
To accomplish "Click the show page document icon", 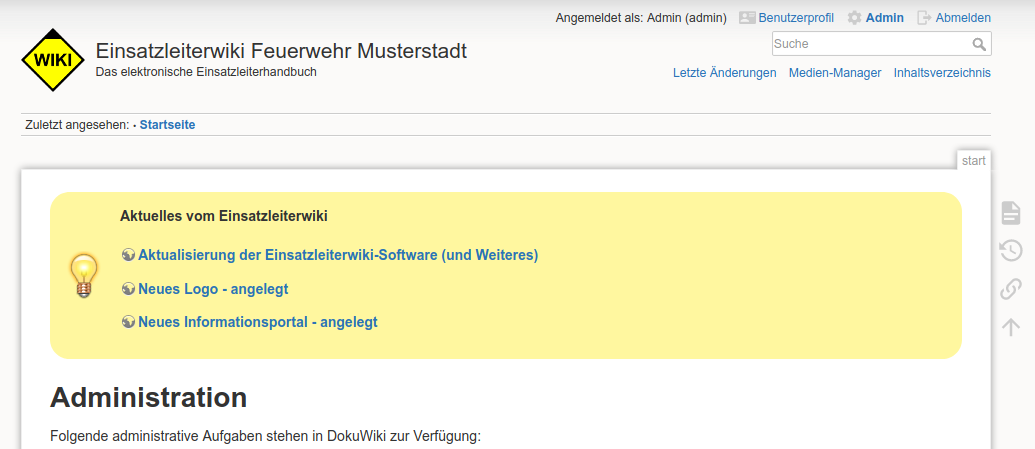I will [x=1011, y=212].
